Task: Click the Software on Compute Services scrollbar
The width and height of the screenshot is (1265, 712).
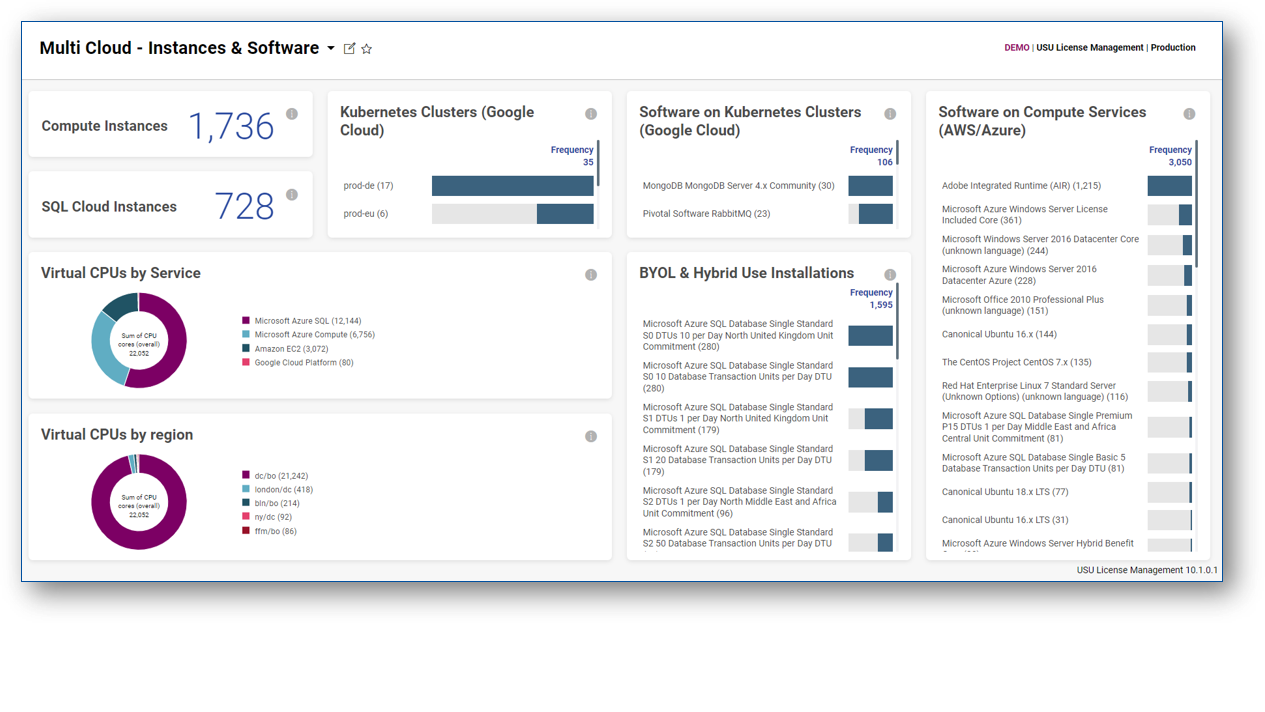Action: click(x=1196, y=203)
